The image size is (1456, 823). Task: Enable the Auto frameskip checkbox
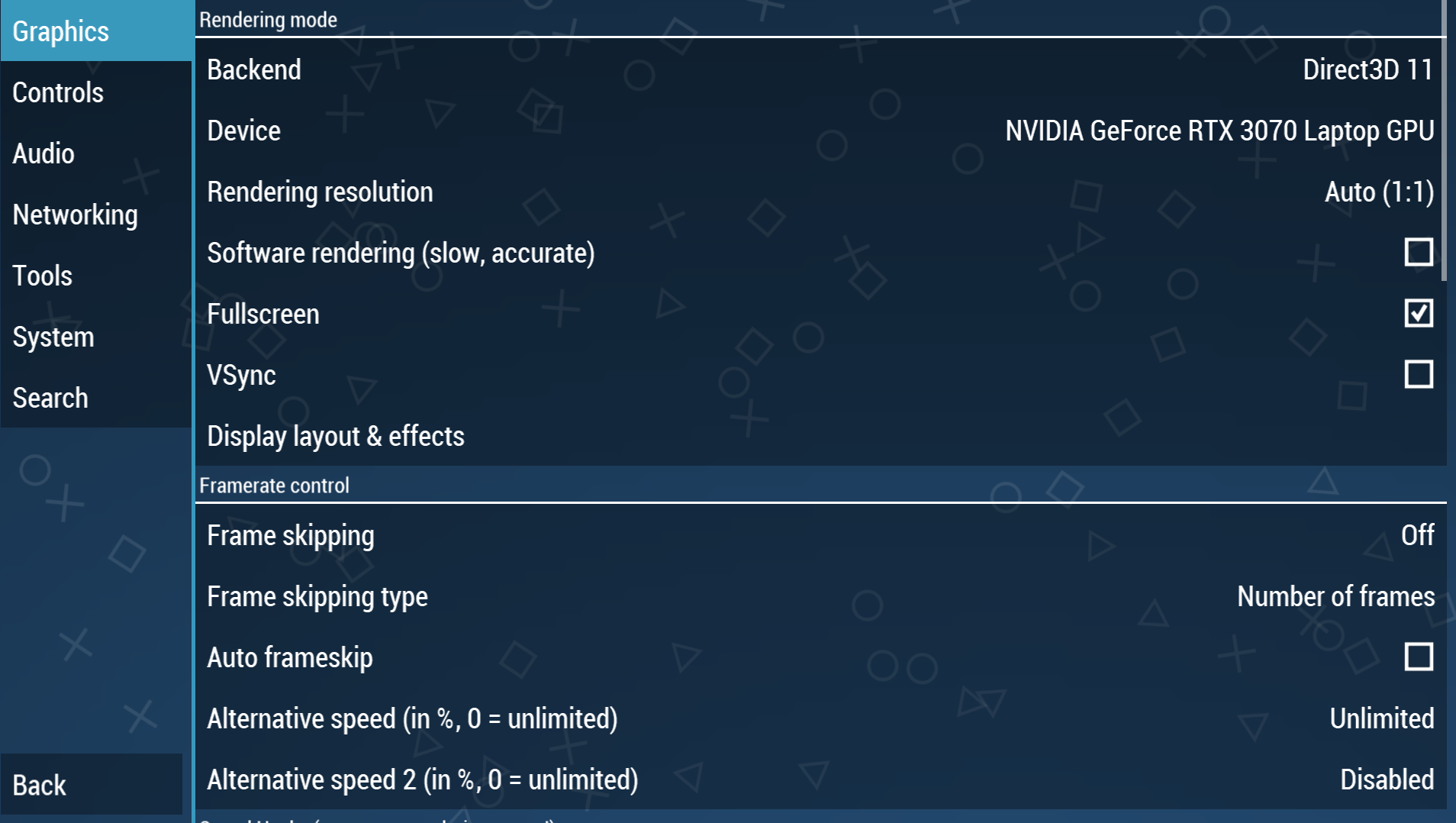pos(1418,657)
